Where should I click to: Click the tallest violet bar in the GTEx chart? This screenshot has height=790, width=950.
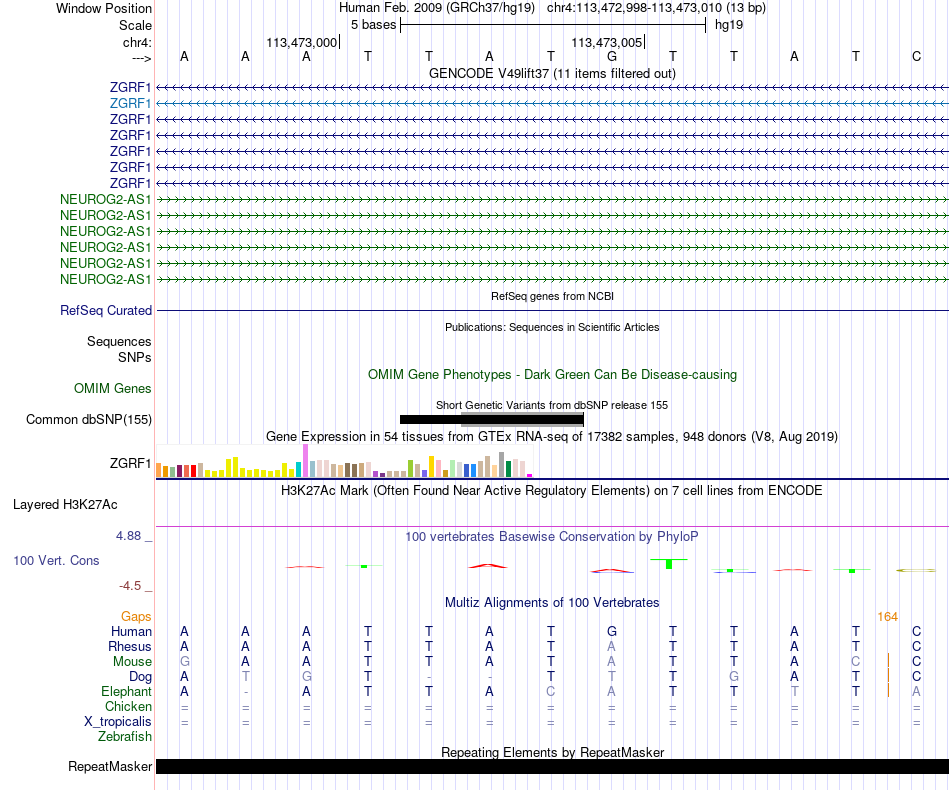305,461
